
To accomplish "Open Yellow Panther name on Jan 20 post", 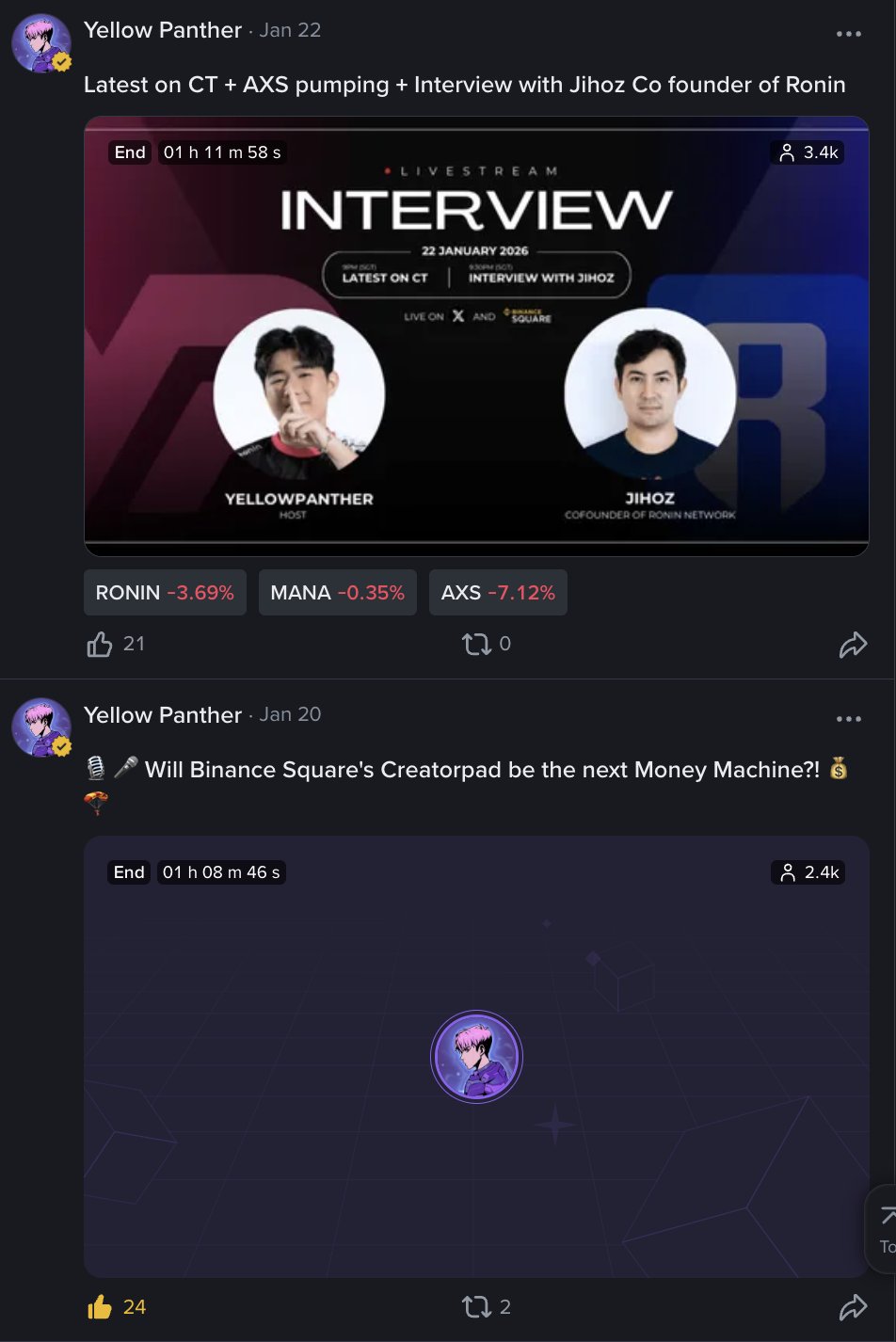I will pyautogui.click(x=163, y=715).
